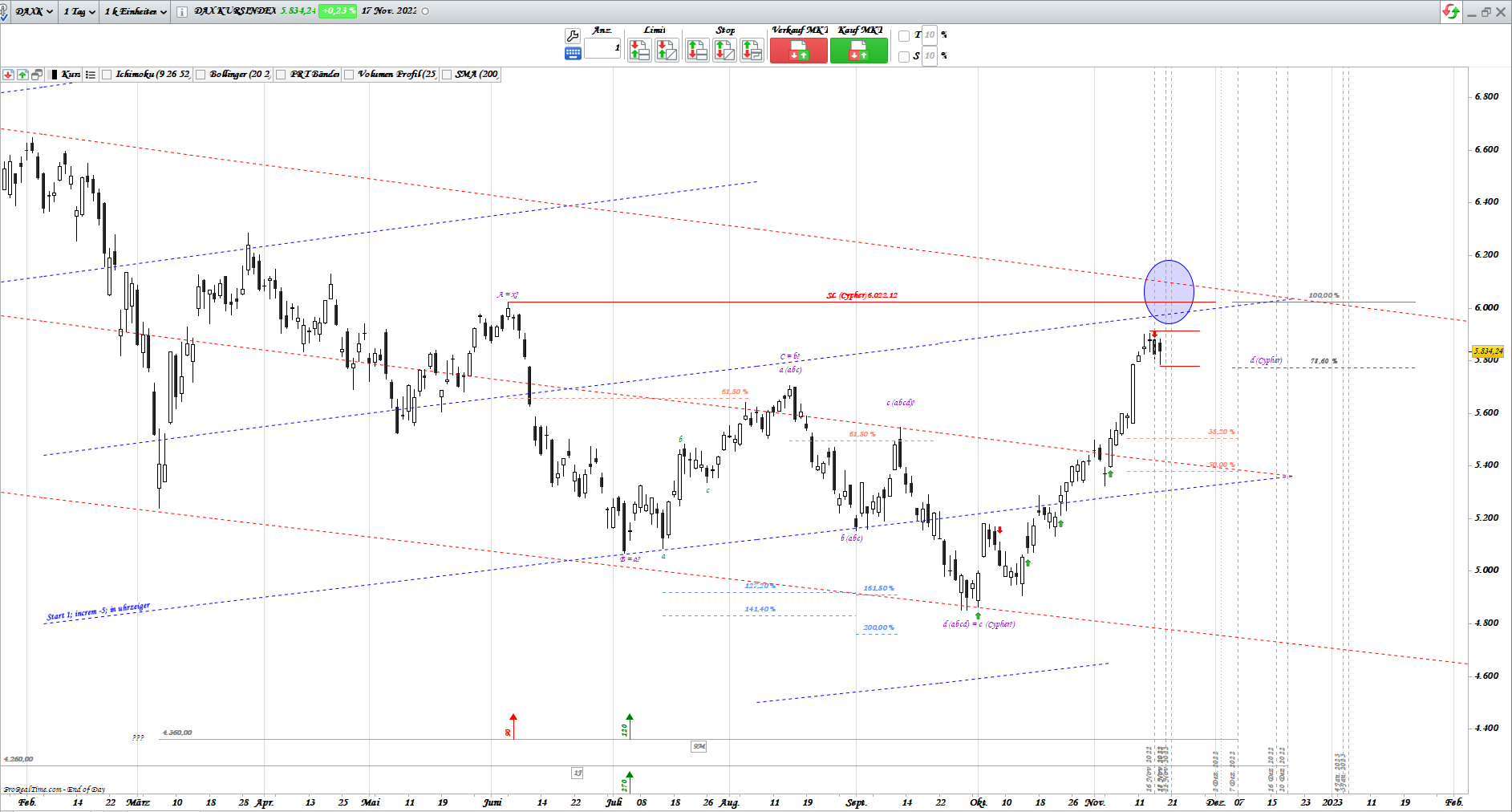Click the 'c (abcd)?' wave label
Image resolution: width=1512 pixels, height=812 pixels.
point(900,403)
